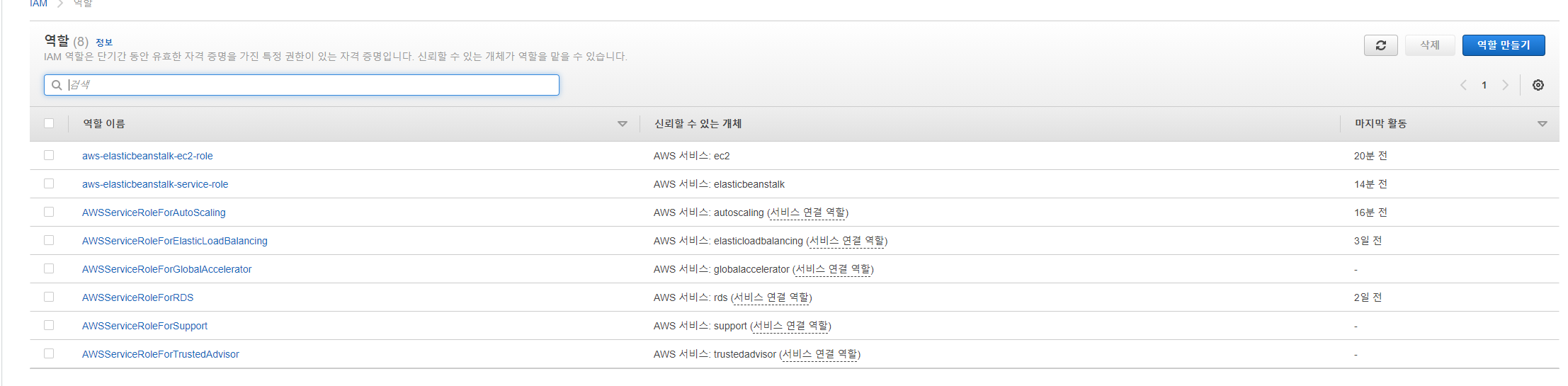Click the role search input field
This screenshot has width=1568, height=386.
[x=302, y=85]
